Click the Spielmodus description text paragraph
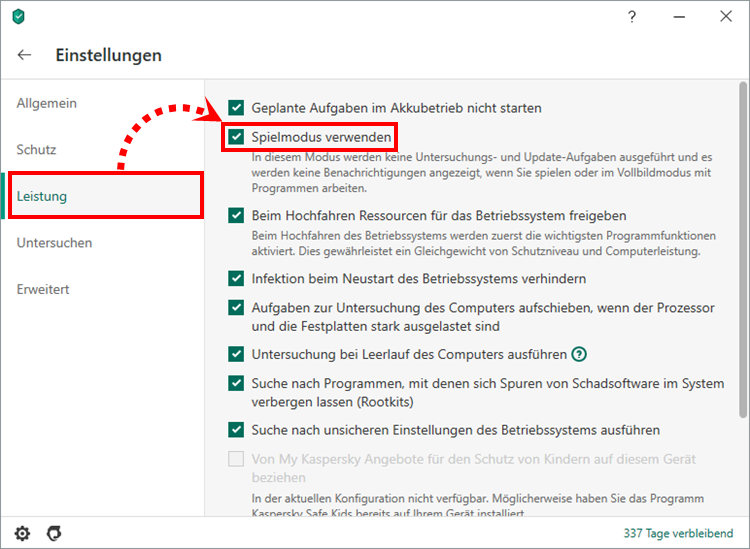This screenshot has height=549, width=750. (482, 173)
